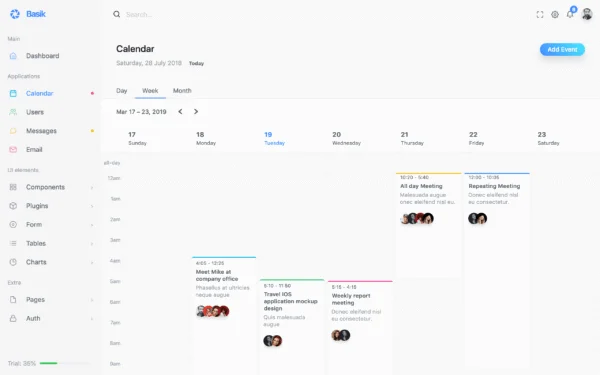Click attendee avatars on Repeating Meeting
This screenshot has width=600, height=375.
tap(478, 218)
